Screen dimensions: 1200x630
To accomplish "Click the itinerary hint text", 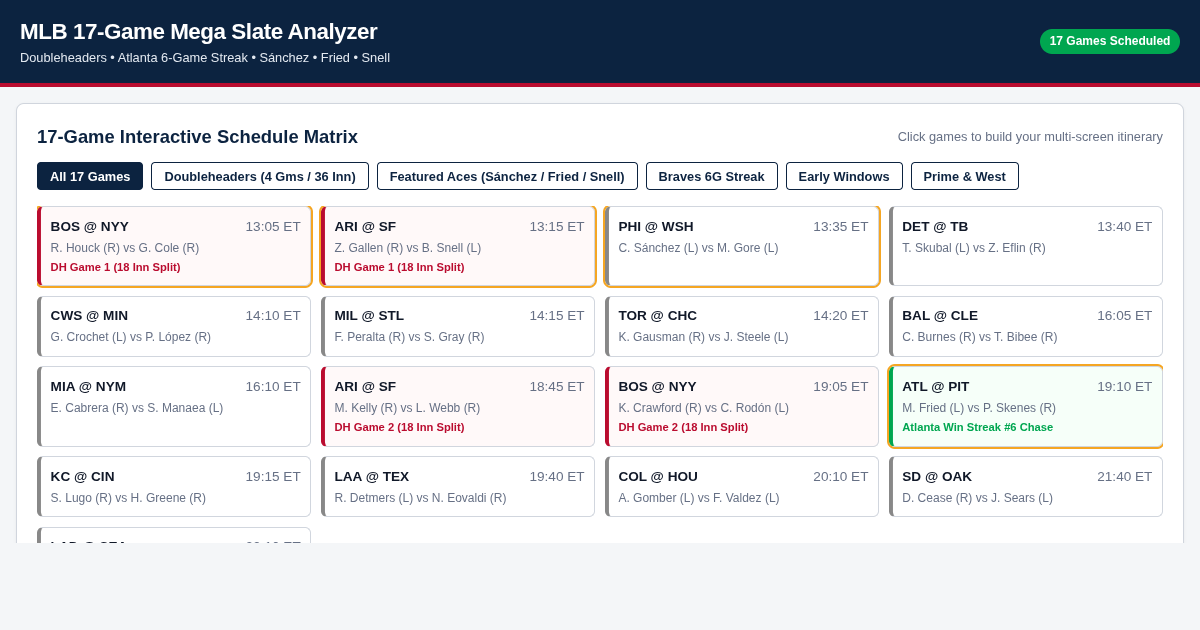I will pyautogui.click(x=1030, y=137).
